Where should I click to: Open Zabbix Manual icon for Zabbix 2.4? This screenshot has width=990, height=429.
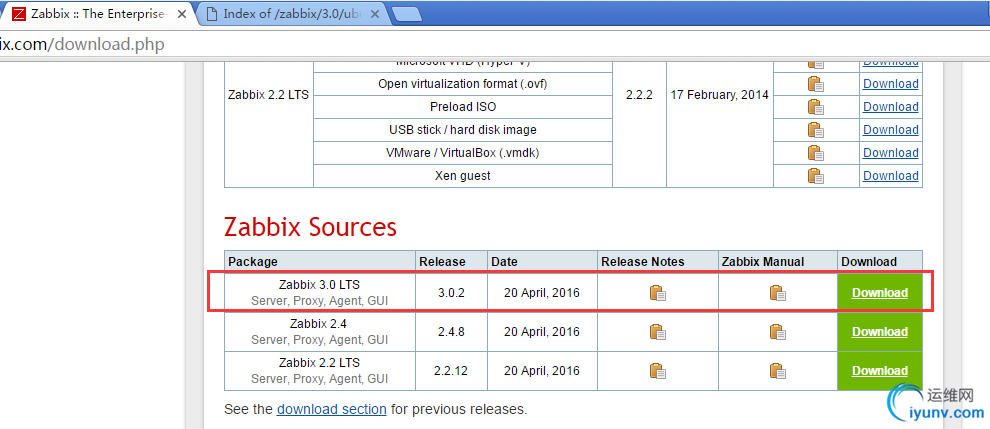(x=778, y=332)
